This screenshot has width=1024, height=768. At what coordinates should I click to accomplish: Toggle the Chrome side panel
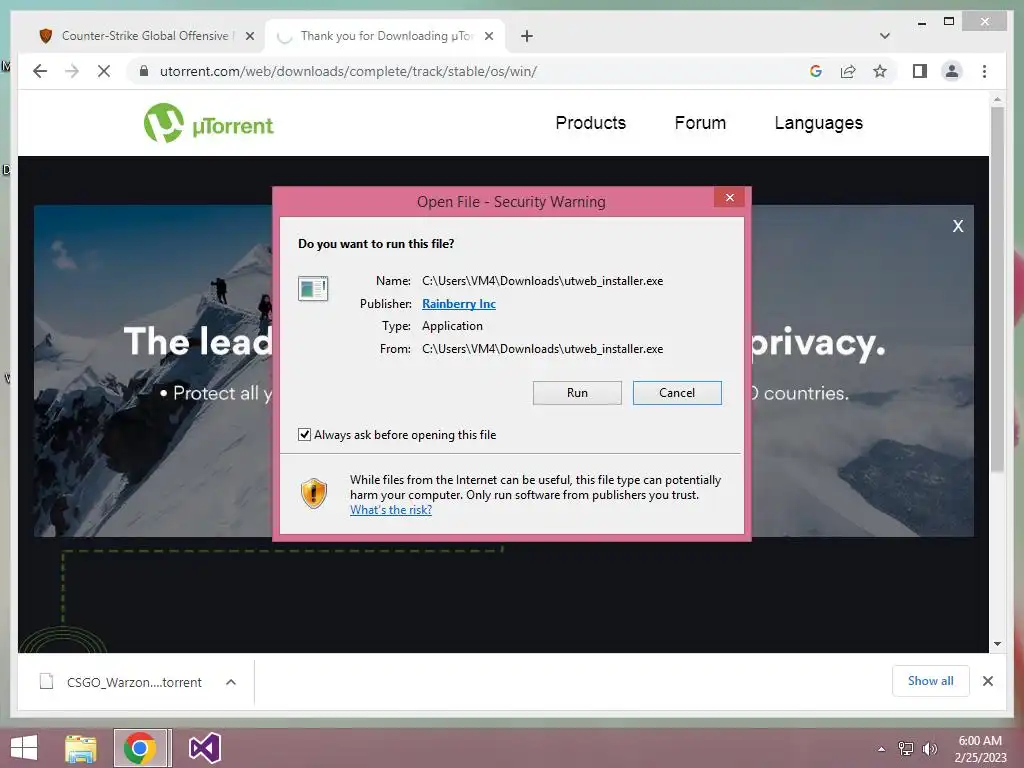(920, 71)
